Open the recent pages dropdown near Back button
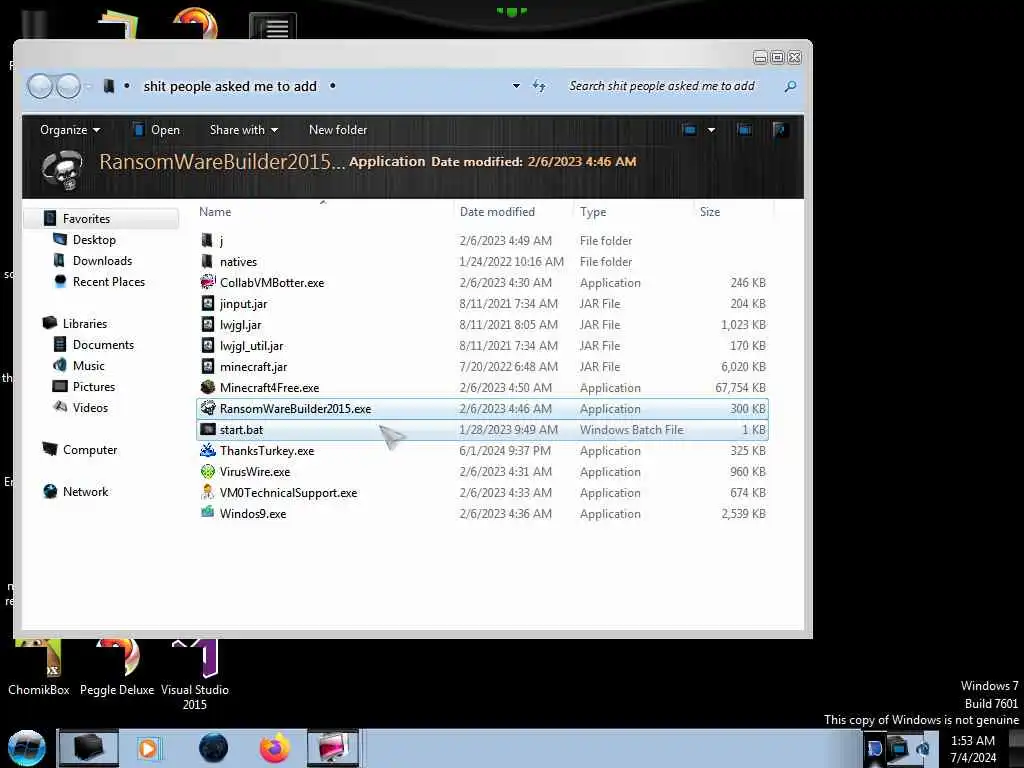 [89, 86]
